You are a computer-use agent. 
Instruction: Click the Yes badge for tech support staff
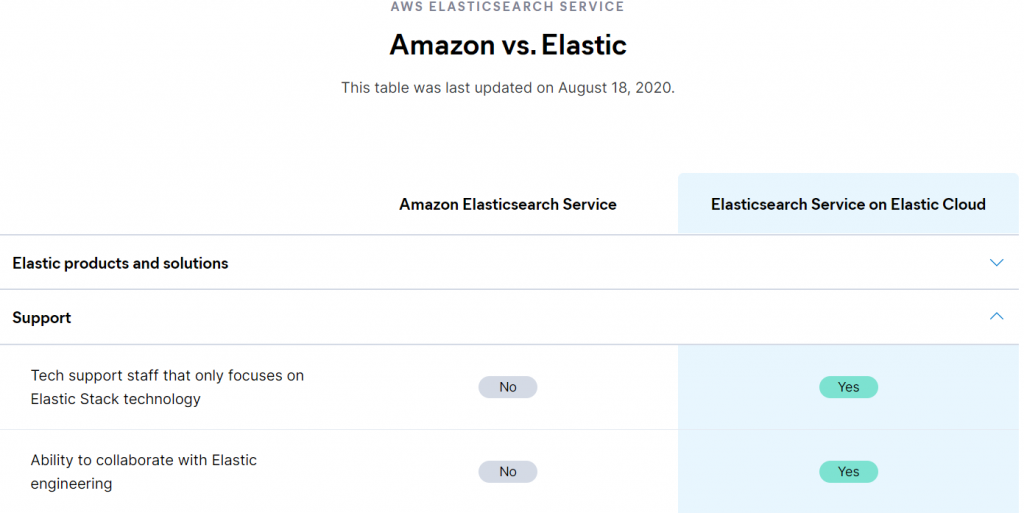(x=848, y=387)
